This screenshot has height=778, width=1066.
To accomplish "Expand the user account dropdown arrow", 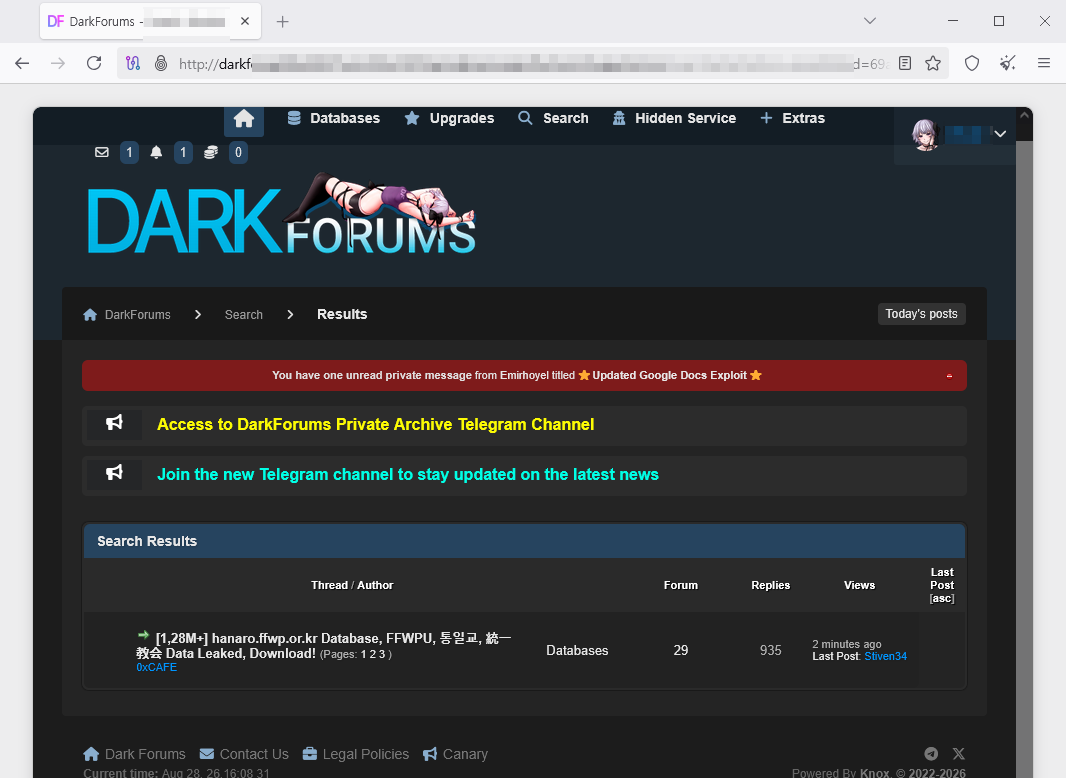I will [x=1000, y=134].
